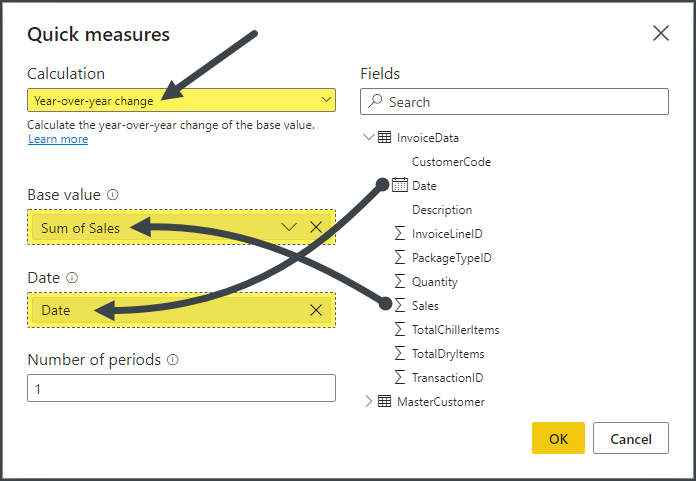This screenshot has height=481, width=696.
Task: Open the Sum of Sales aggregation chevron
Action: click(290, 228)
